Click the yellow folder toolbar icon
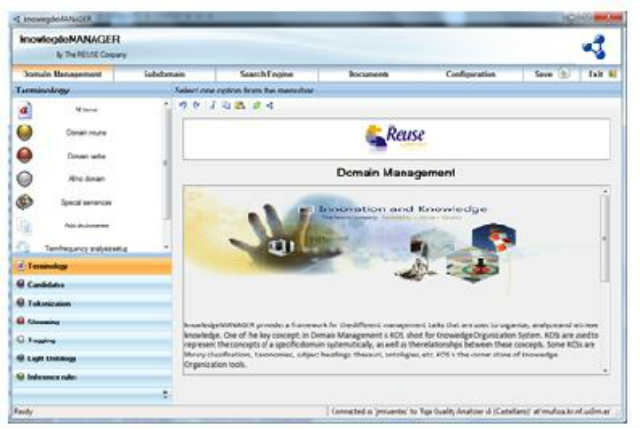The height and width of the screenshot is (430, 640). [240, 105]
